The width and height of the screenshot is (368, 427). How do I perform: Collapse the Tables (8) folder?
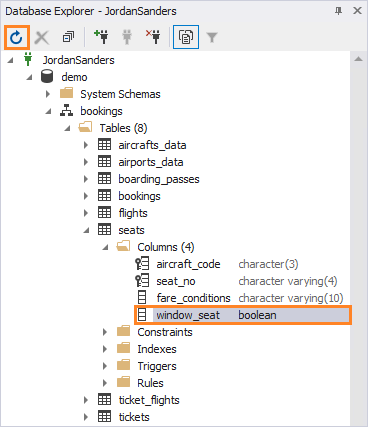pyautogui.click(x=68, y=128)
